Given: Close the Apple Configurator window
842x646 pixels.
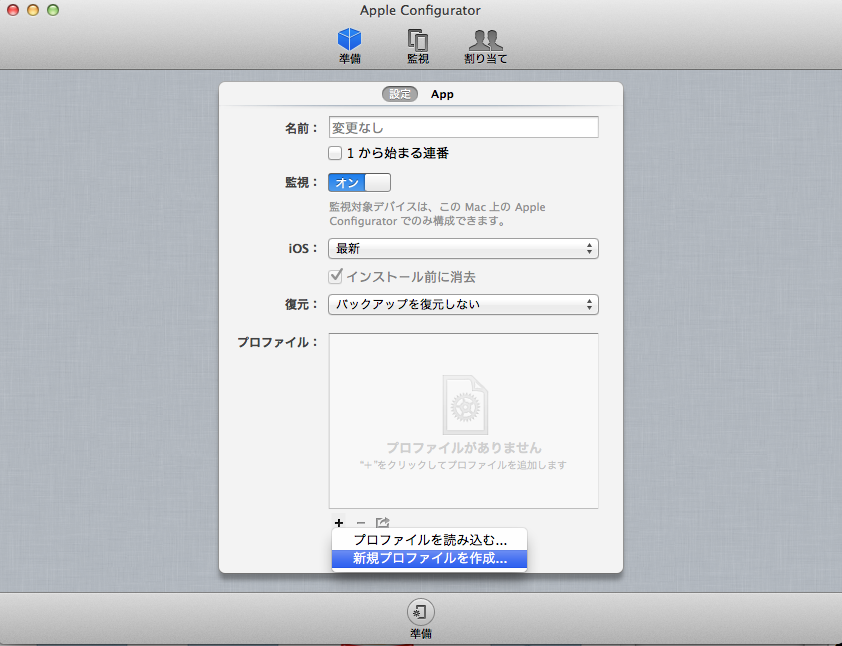Looking at the screenshot, I should 13,10.
